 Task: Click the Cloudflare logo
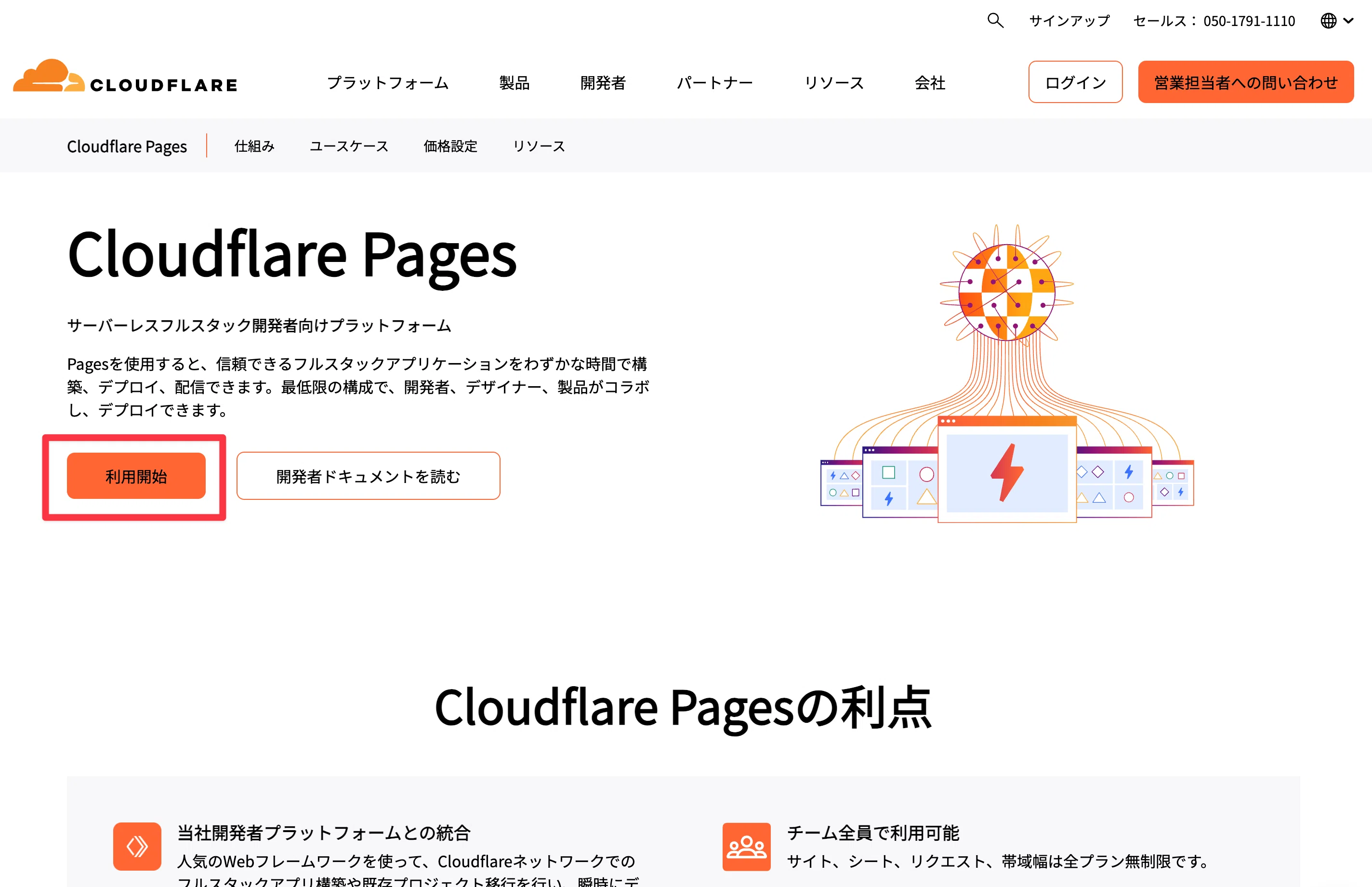pyautogui.click(x=125, y=77)
